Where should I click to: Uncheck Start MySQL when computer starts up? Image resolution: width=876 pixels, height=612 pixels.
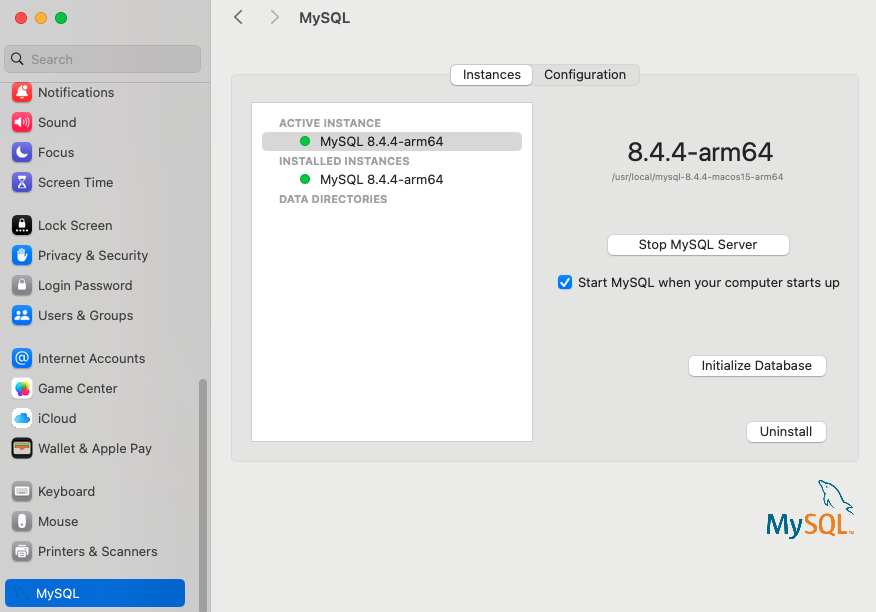pos(565,282)
